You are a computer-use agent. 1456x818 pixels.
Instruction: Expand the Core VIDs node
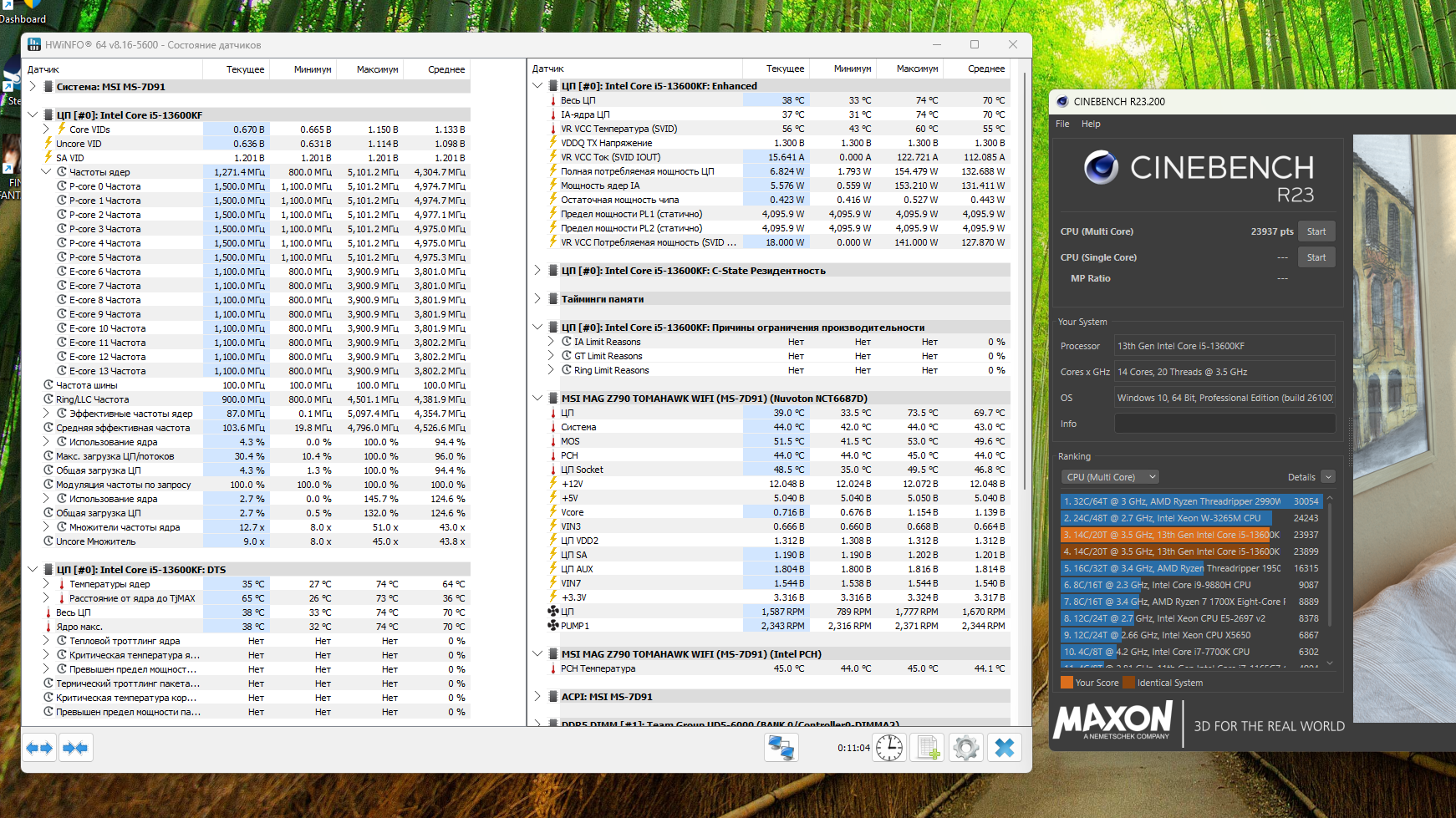(x=46, y=130)
